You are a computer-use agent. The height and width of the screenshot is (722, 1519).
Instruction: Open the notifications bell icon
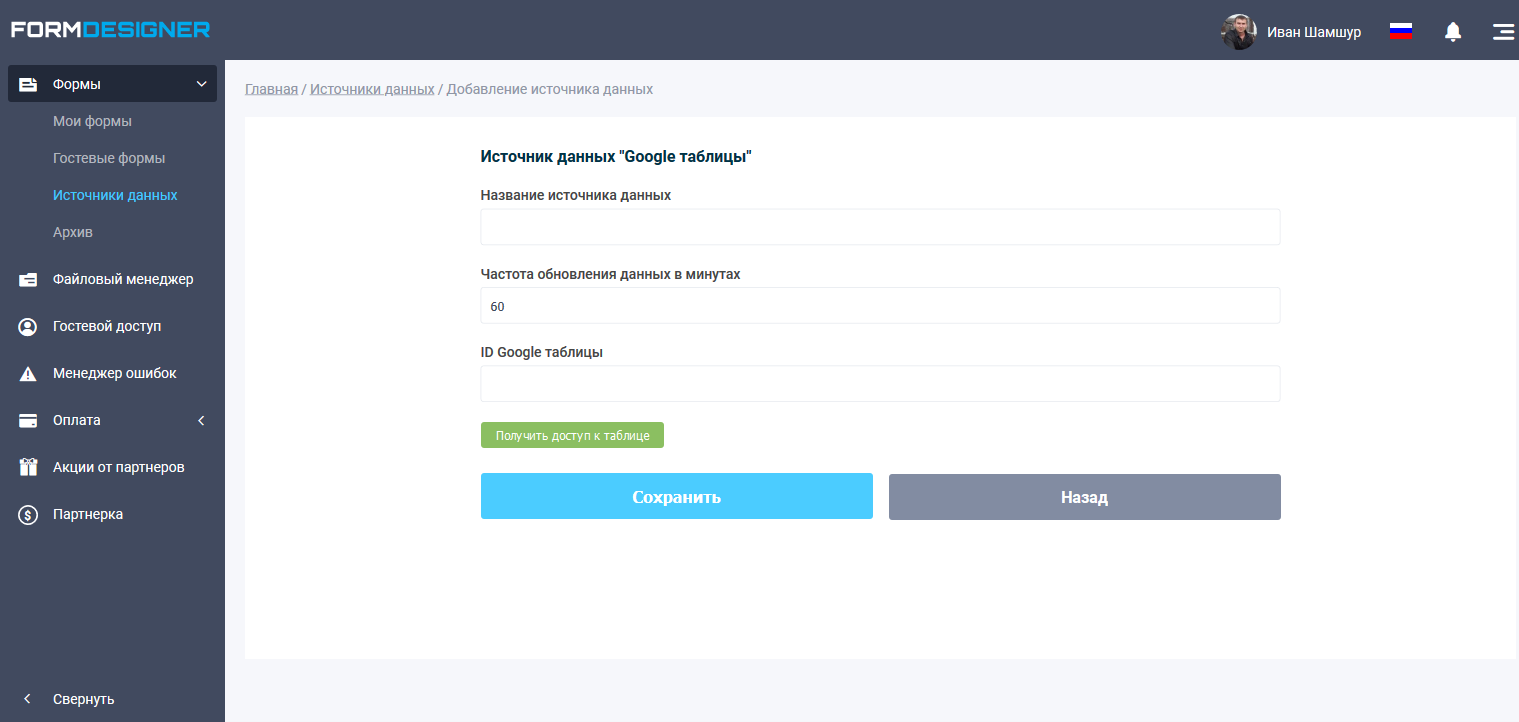click(1452, 31)
